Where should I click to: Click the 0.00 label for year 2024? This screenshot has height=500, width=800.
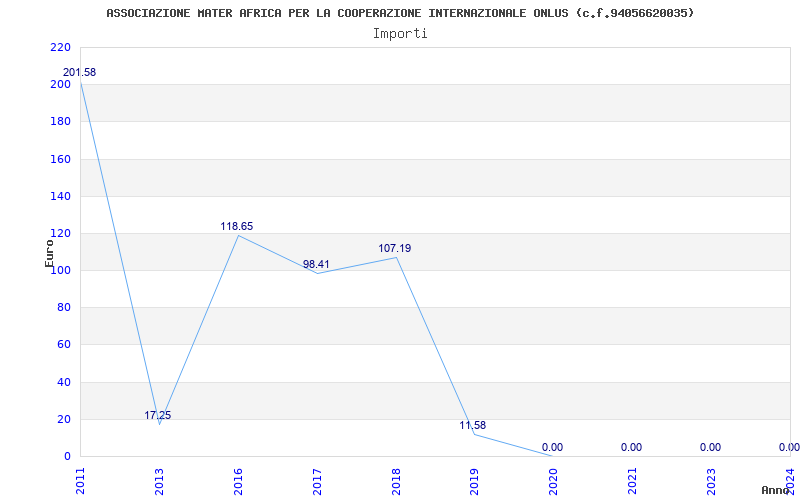789,447
